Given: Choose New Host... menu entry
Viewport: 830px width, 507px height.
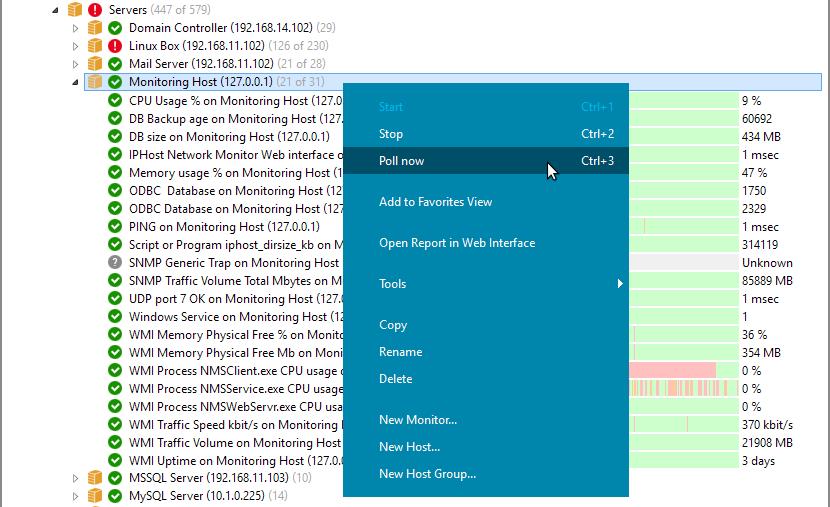Looking at the screenshot, I should (486, 447).
